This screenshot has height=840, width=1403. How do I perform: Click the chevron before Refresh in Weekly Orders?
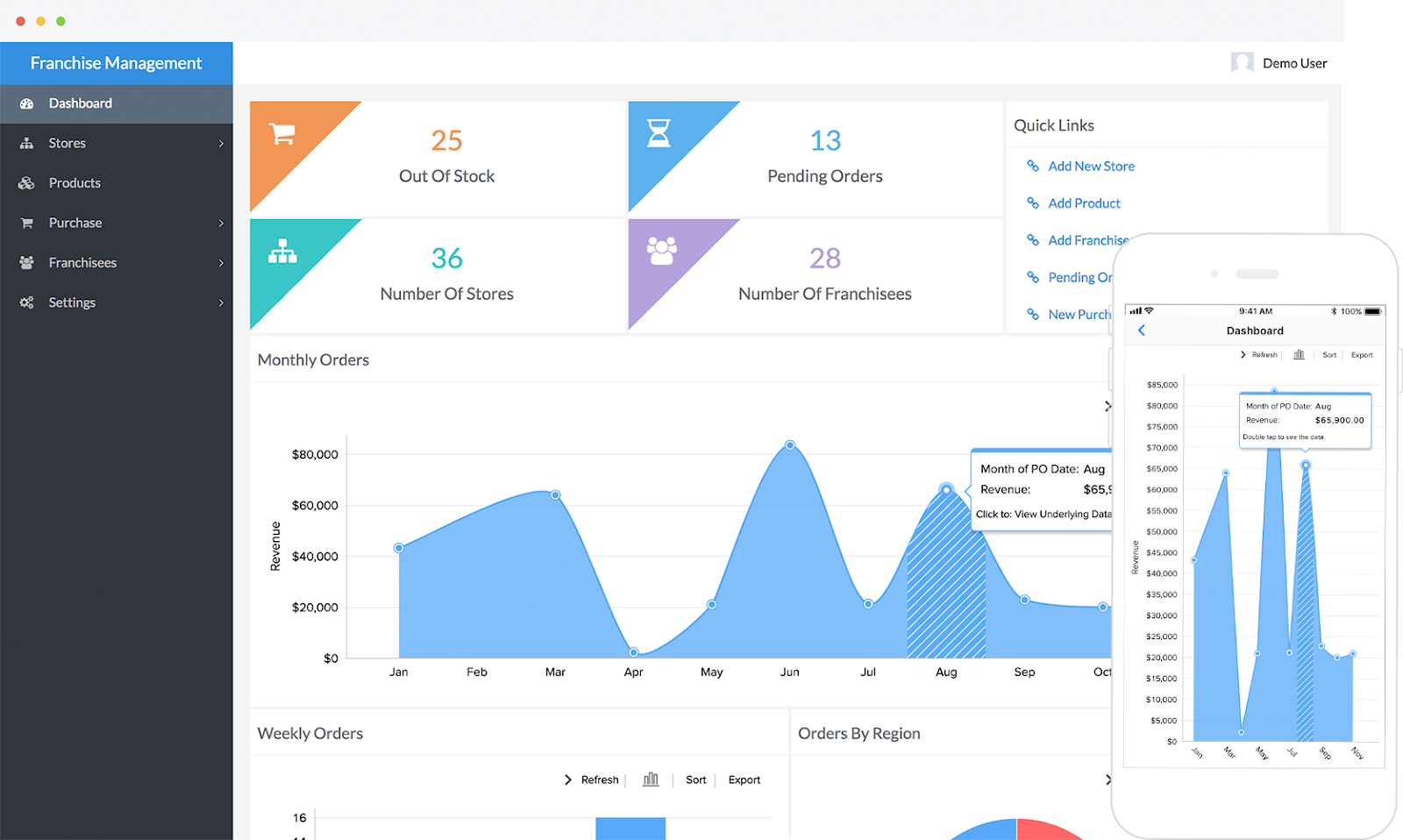coord(568,779)
